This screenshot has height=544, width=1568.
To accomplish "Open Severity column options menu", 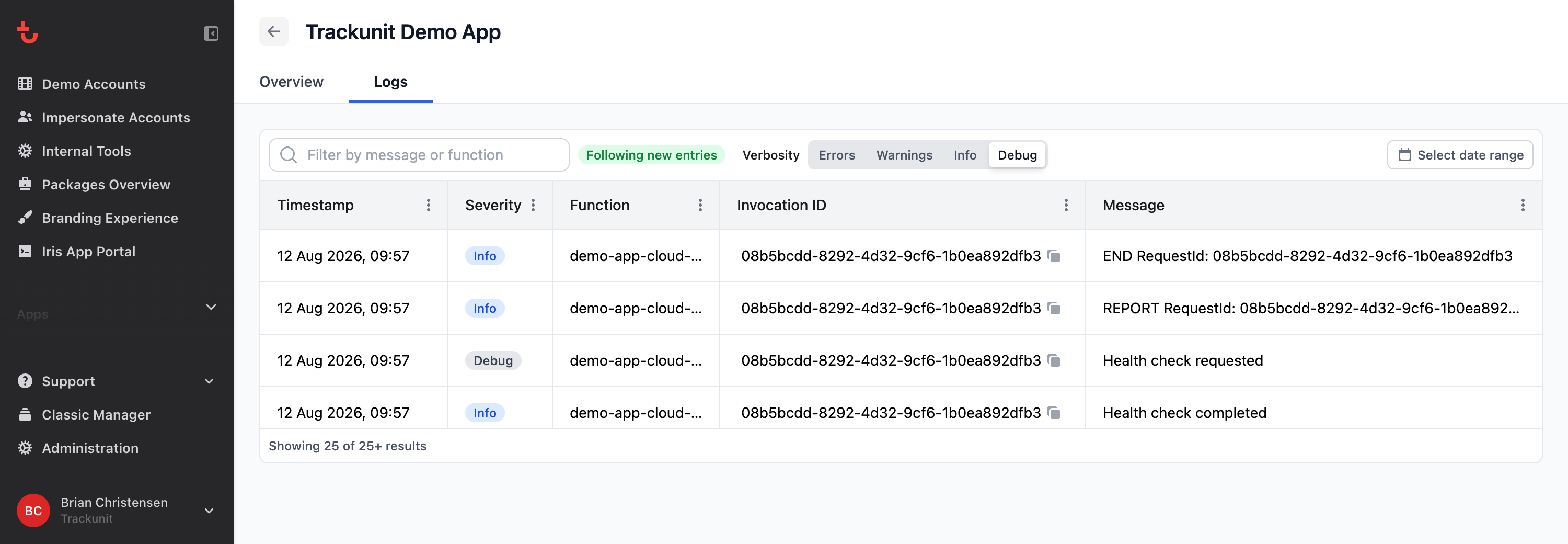I will (x=533, y=205).
